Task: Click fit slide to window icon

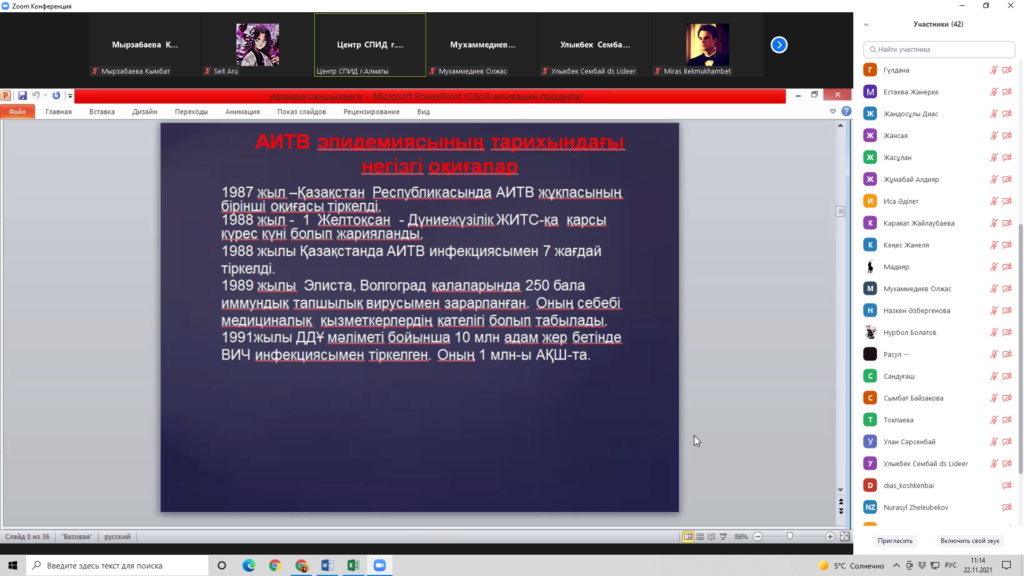Action: (x=844, y=537)
